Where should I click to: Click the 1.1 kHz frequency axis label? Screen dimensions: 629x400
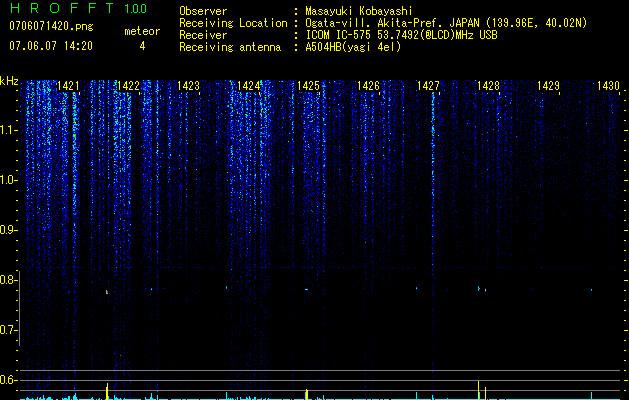point(8,130)
